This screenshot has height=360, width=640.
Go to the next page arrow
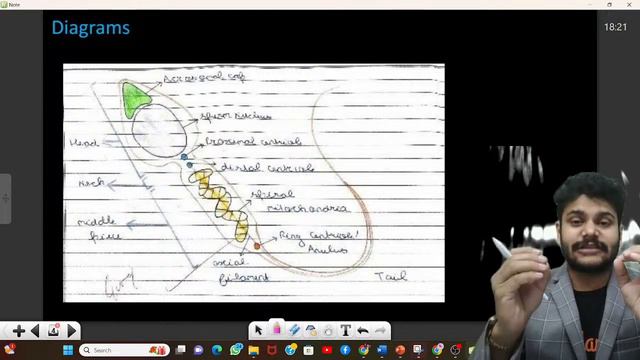[x=71, y=331]
